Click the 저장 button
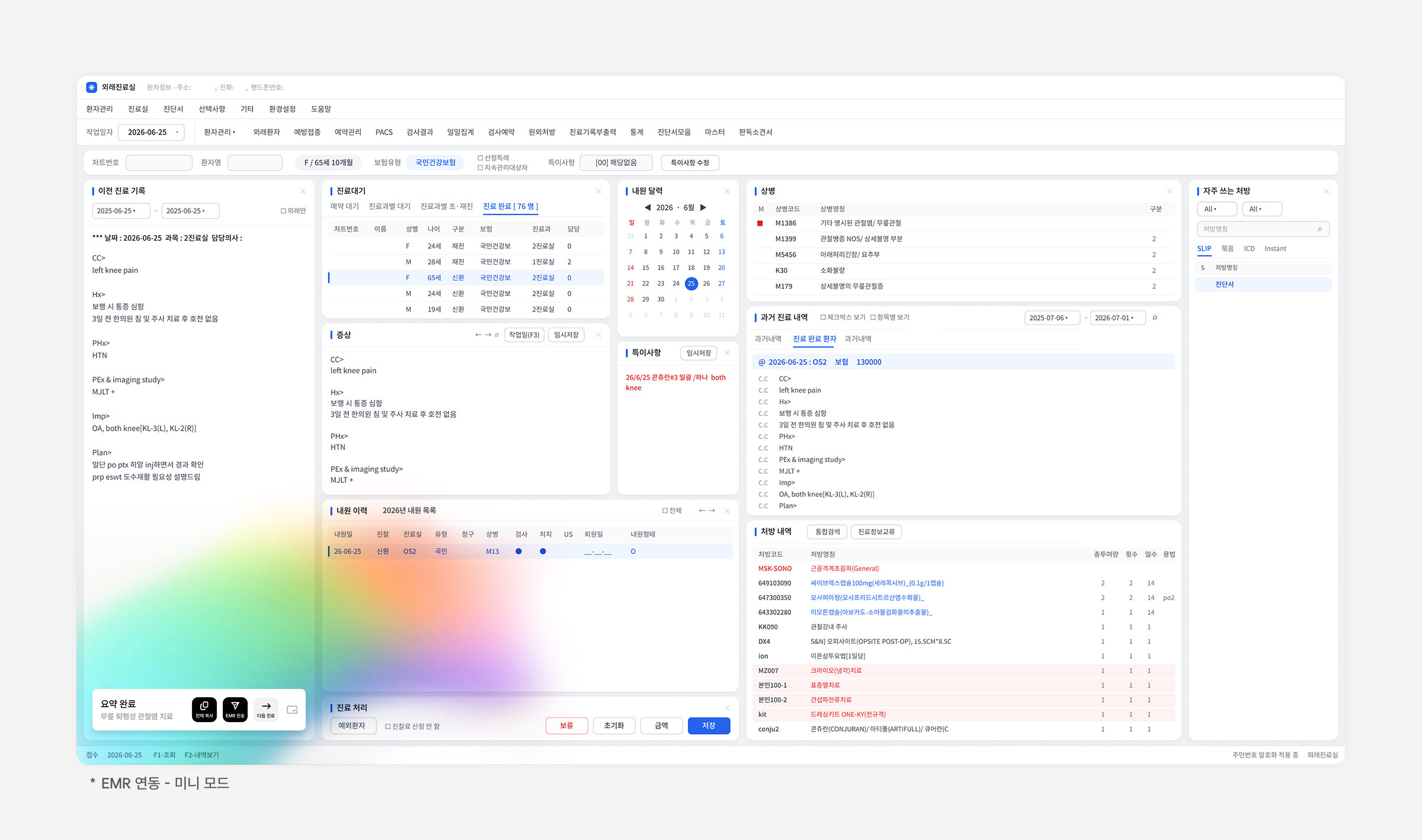The width and height of the screenshot is (1422, 840). click(709, 726)
